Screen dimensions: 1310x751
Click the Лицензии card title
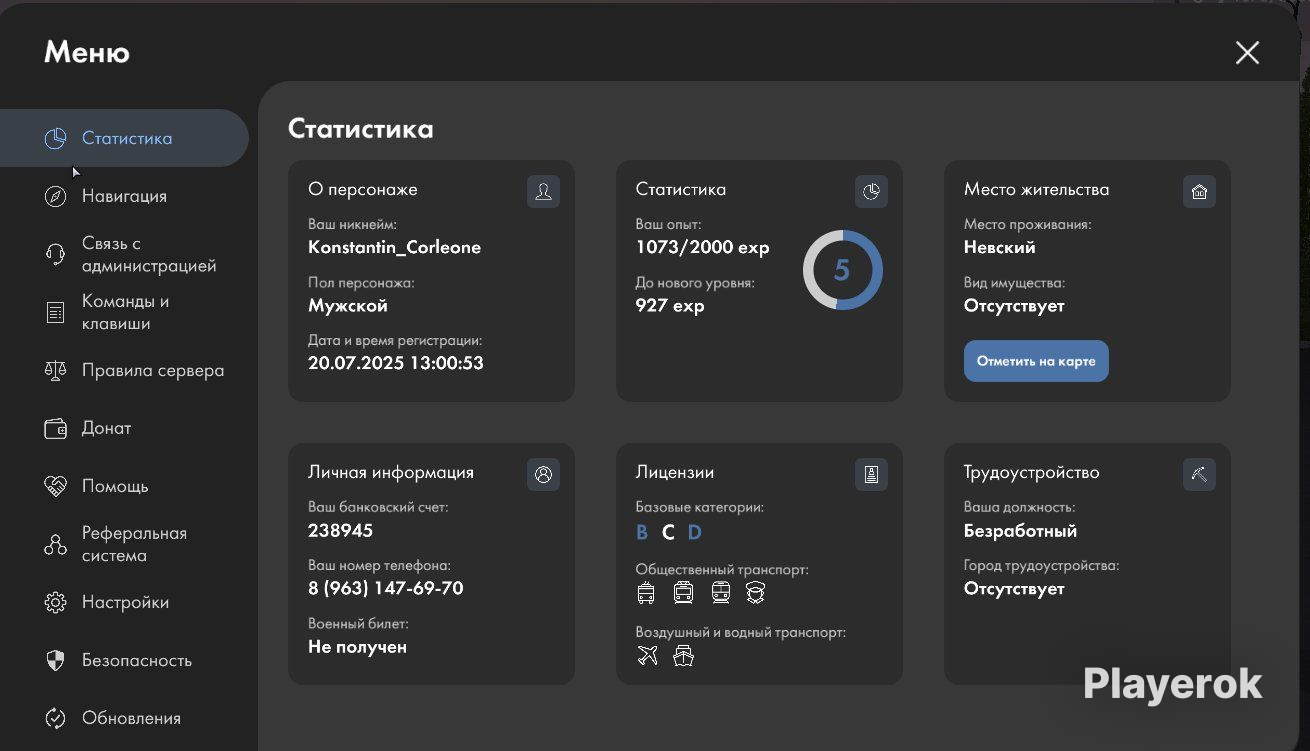click(675, 472)
